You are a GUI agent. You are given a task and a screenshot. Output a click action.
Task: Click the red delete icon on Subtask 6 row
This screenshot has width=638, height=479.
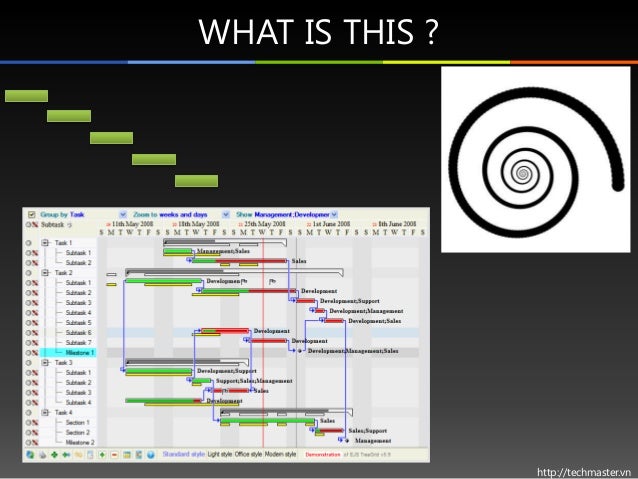coord(35,333)
